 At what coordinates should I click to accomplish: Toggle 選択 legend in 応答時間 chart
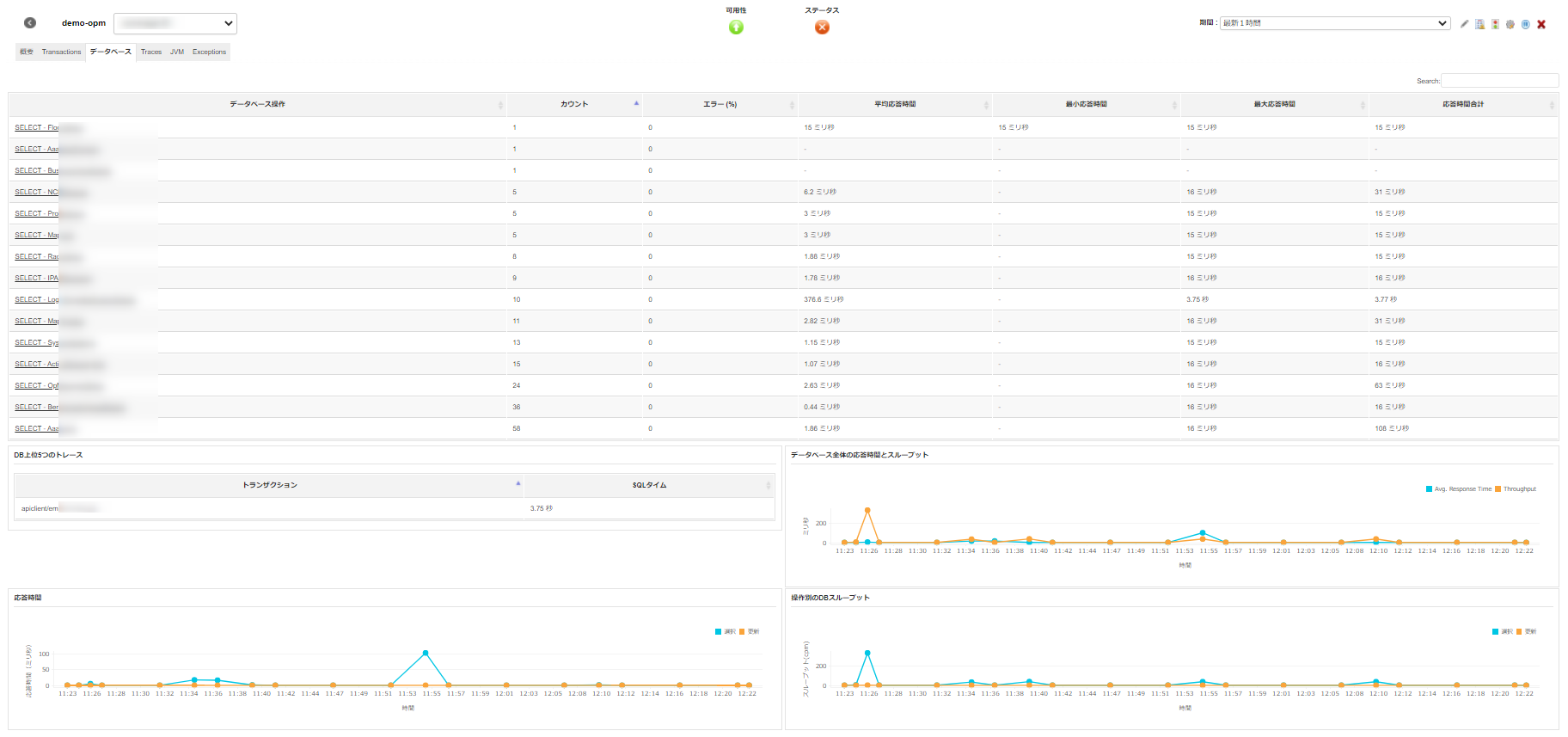725,632
